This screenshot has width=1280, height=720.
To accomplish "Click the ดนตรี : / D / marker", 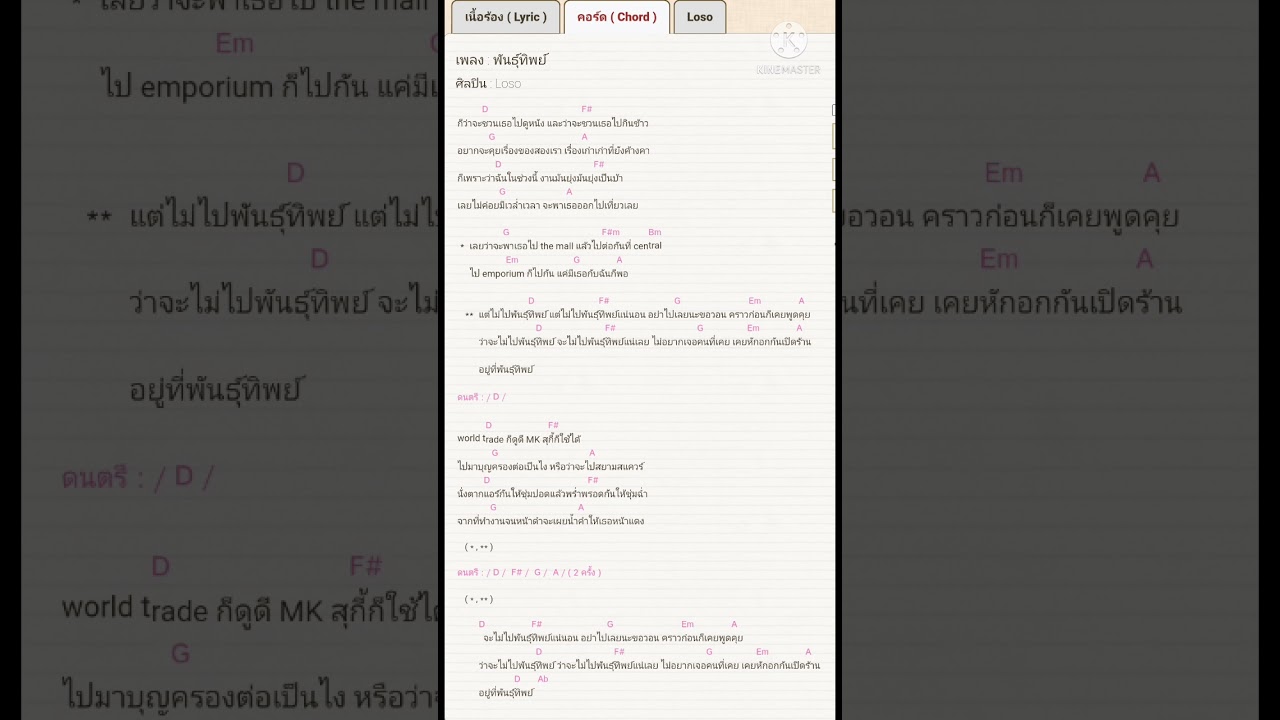I will (x=482, y=397).
